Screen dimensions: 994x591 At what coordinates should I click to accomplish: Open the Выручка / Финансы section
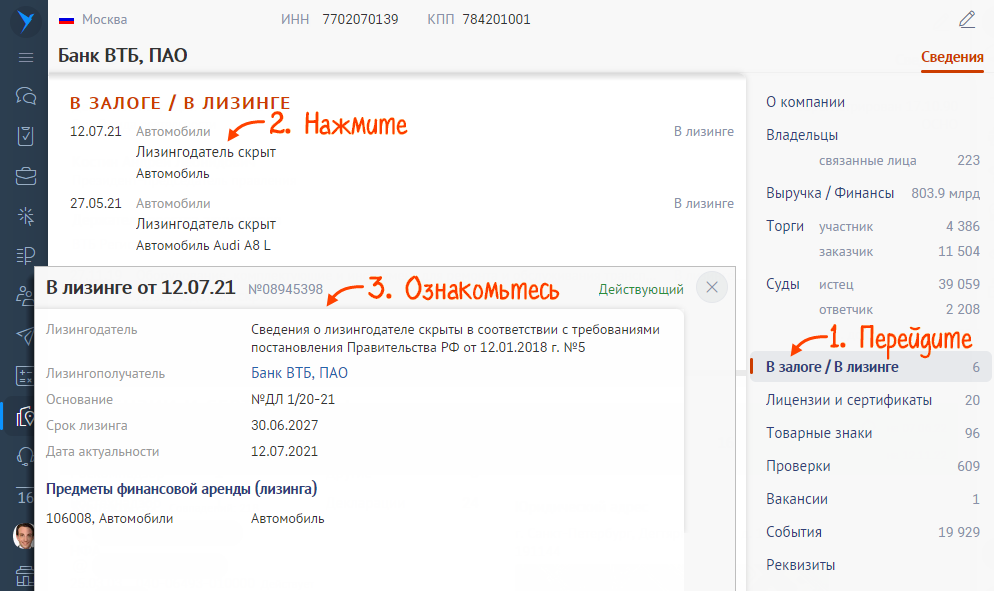point(830,193)
